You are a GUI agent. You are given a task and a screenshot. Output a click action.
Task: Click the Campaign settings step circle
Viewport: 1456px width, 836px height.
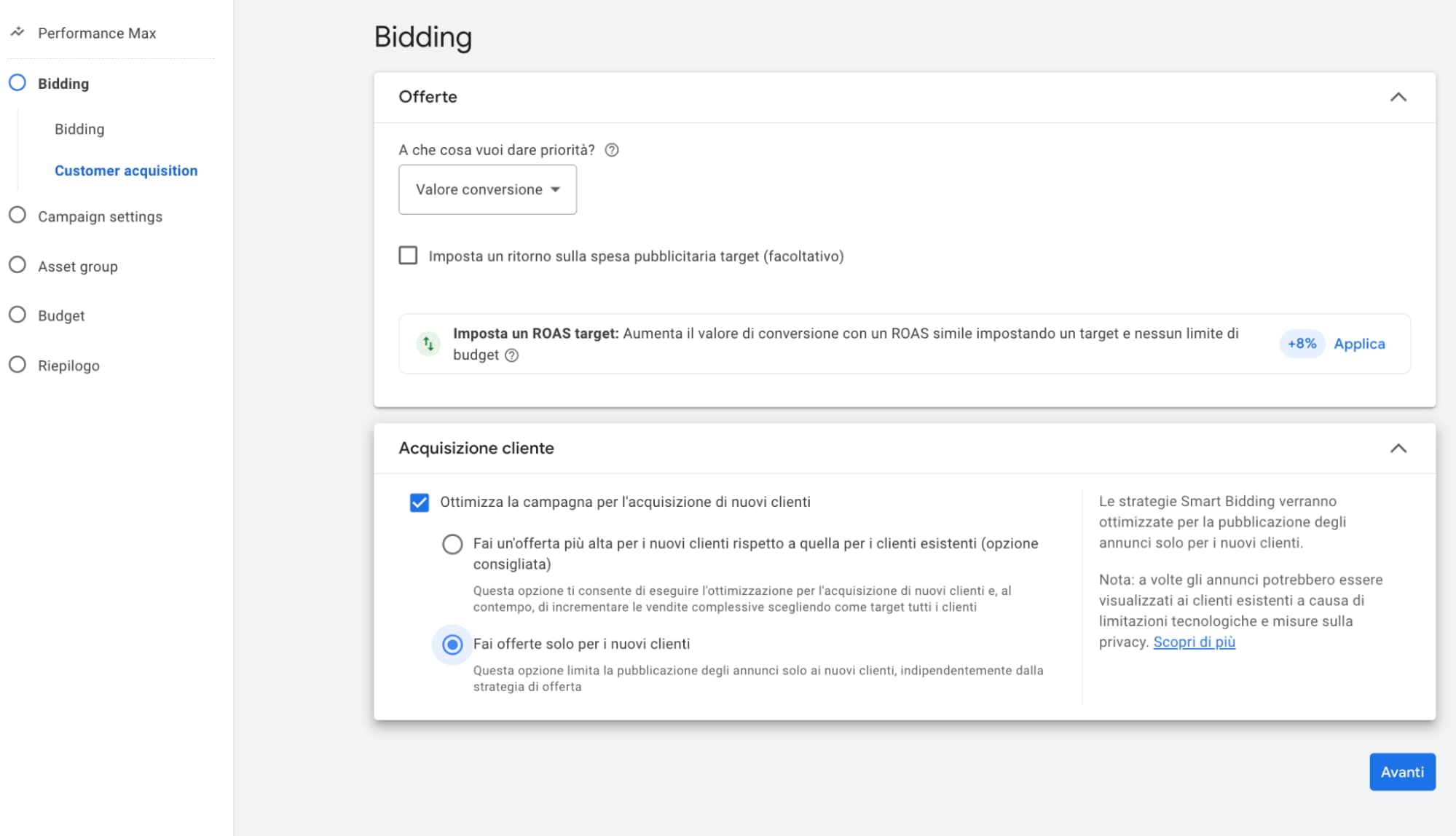17,216
